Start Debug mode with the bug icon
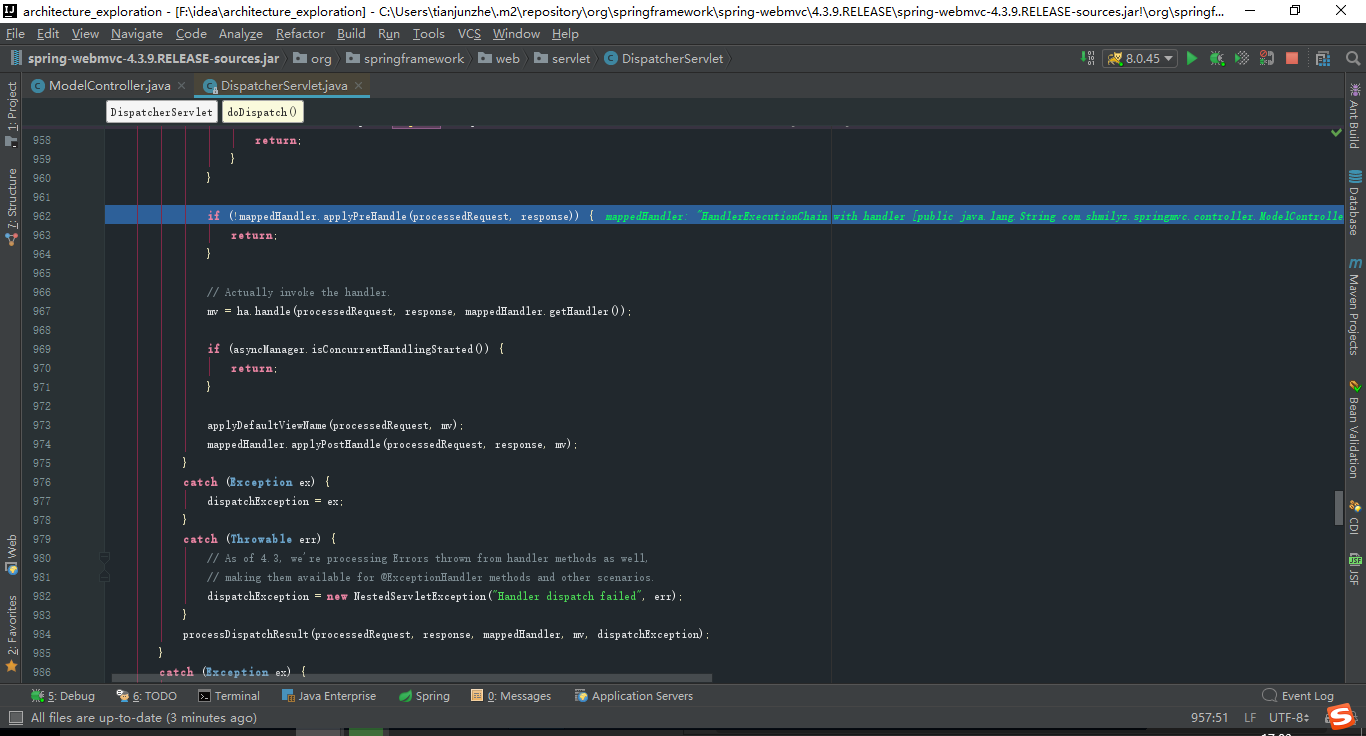 pos(1216,58)
